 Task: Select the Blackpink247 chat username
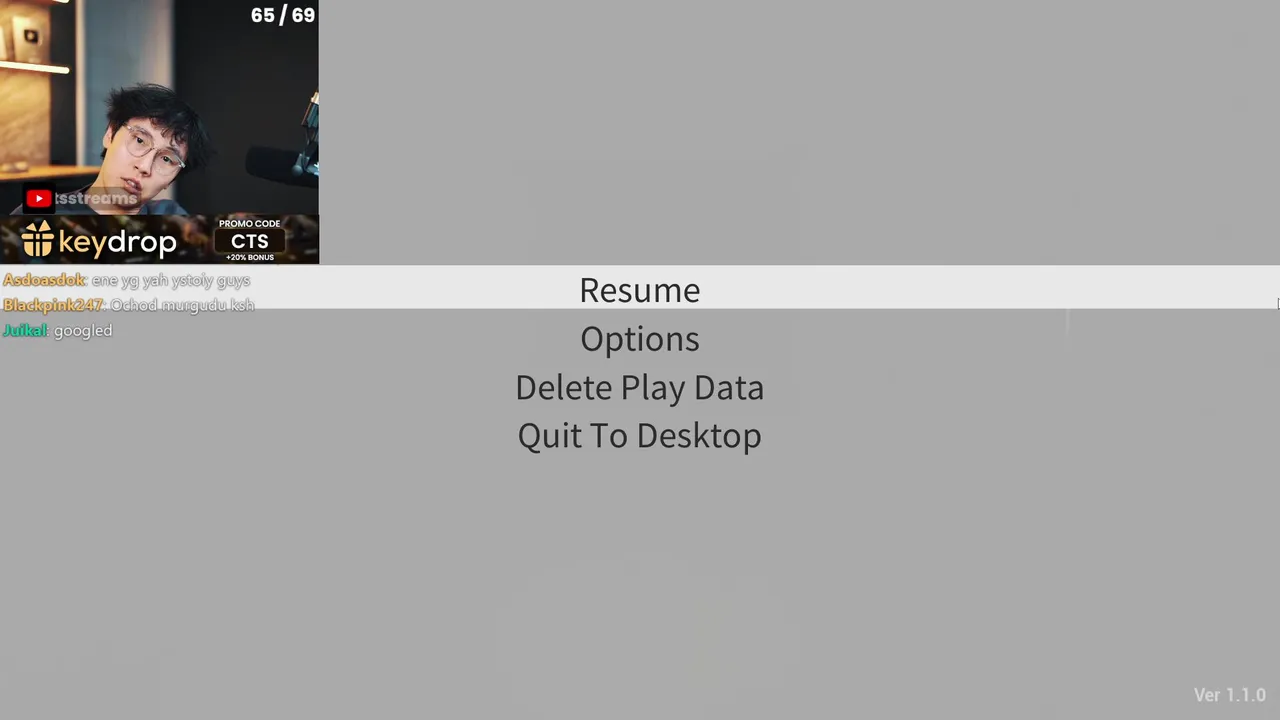[x=53, y=305]
